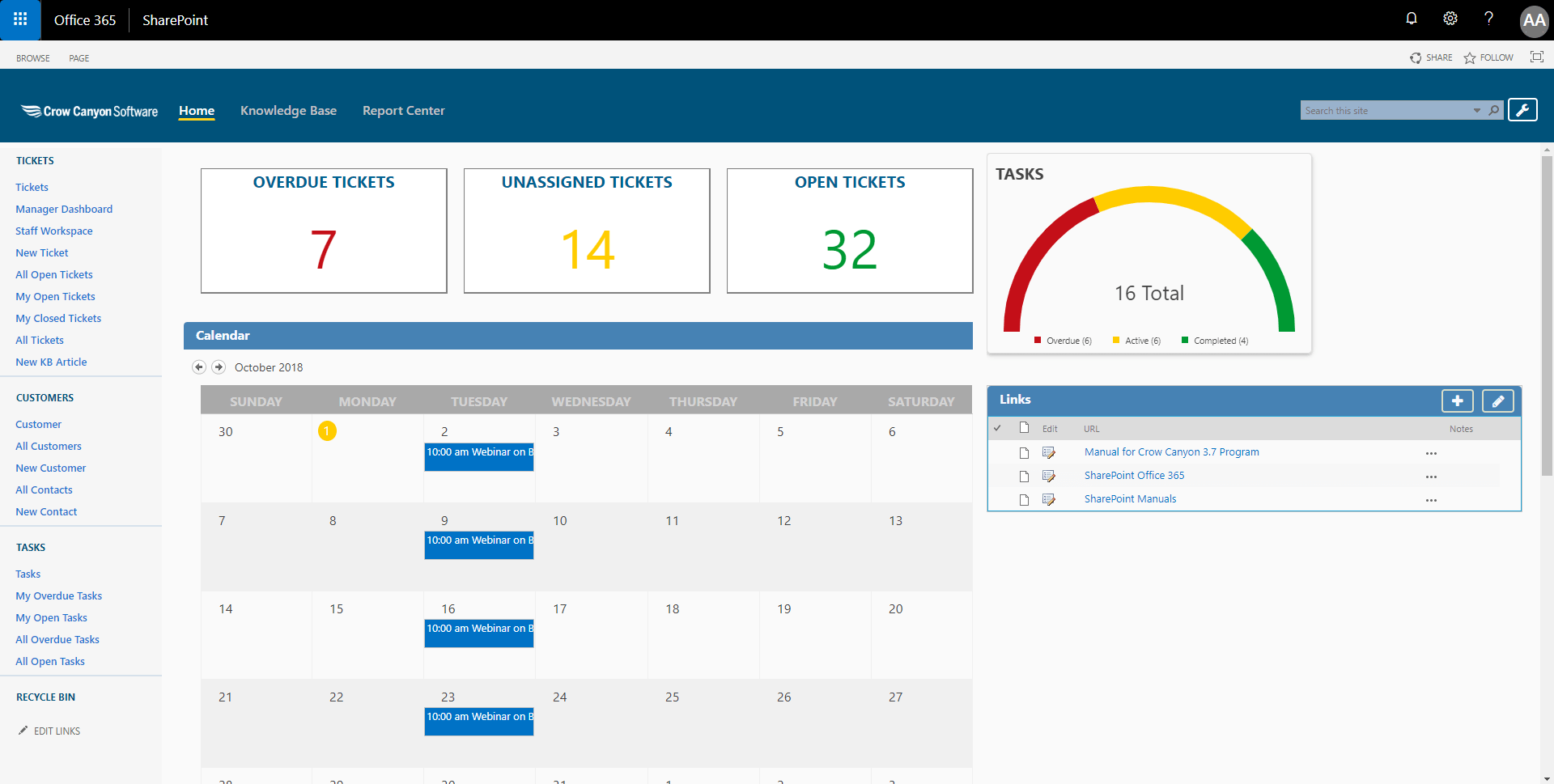Screen dimensions: 1554x784
Task: Click the Follow star icon
Action: pos(1470,57)
